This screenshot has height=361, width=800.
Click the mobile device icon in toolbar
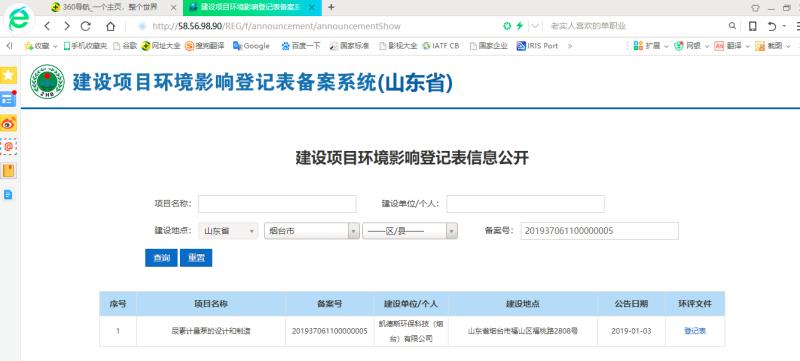753,26
